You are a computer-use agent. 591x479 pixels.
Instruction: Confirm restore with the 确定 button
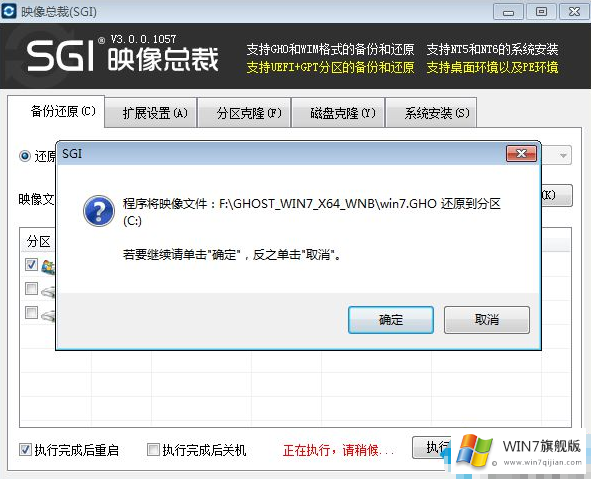(x=390, y=320)
